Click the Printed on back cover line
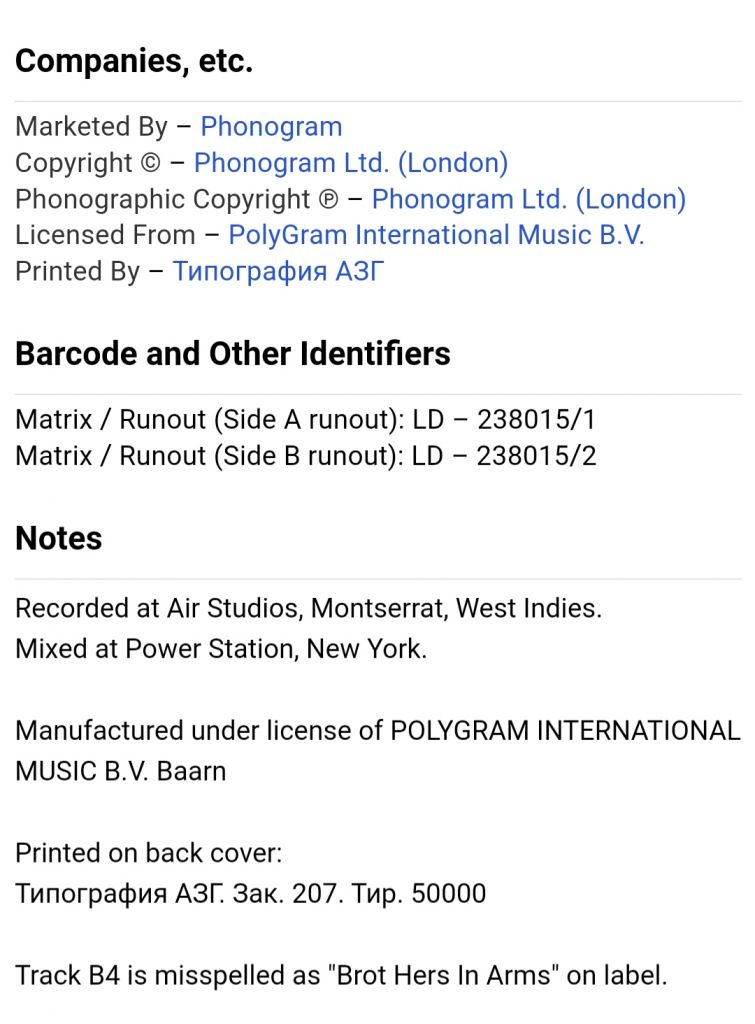The height and width of the screenshot is (1024, 755). pyautogui.click(x=149, y=853)
